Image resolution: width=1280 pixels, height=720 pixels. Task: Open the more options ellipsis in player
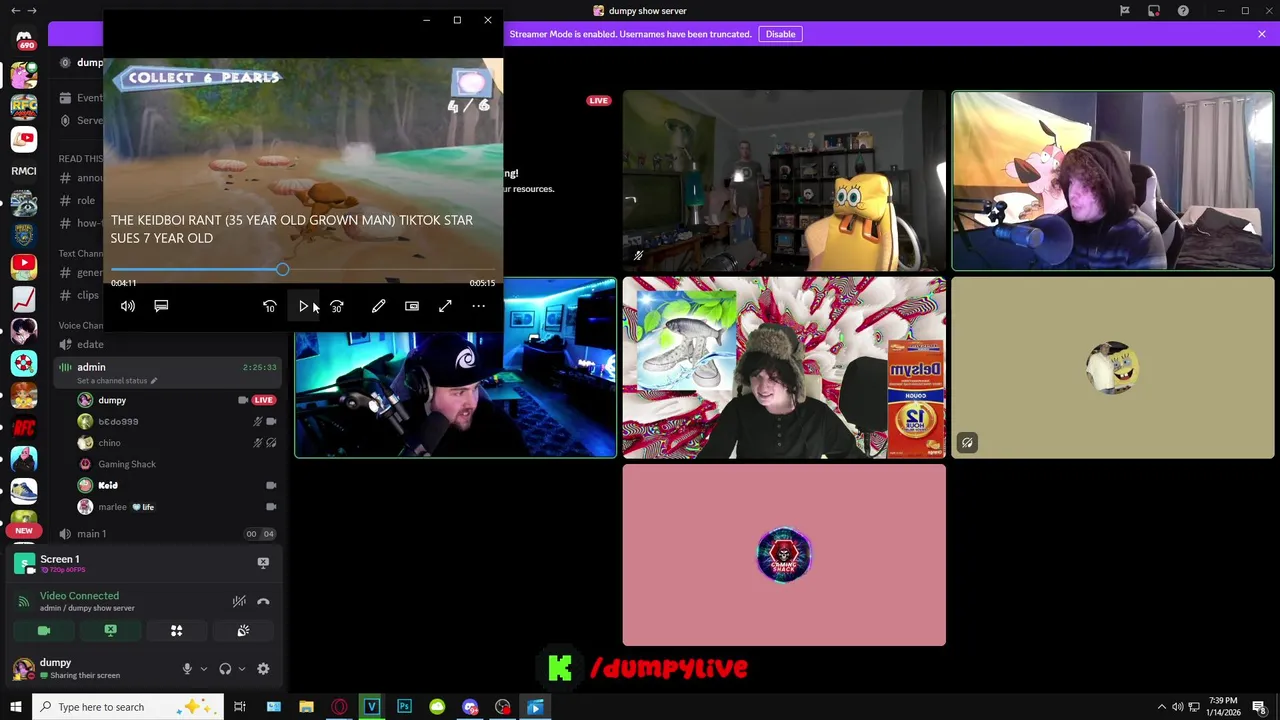tap(478, 306)
